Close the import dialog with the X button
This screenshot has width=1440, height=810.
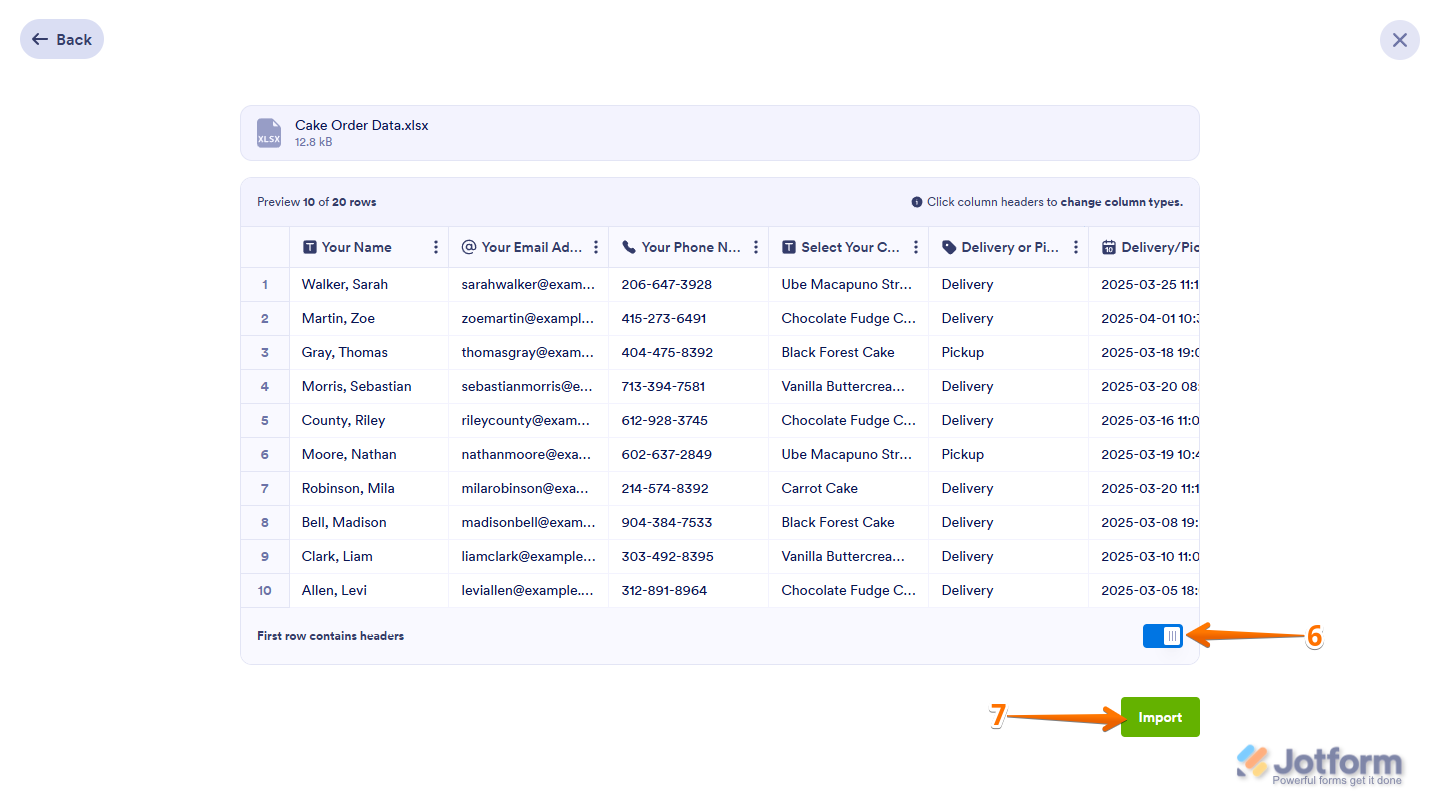[x=1399, y=40]
